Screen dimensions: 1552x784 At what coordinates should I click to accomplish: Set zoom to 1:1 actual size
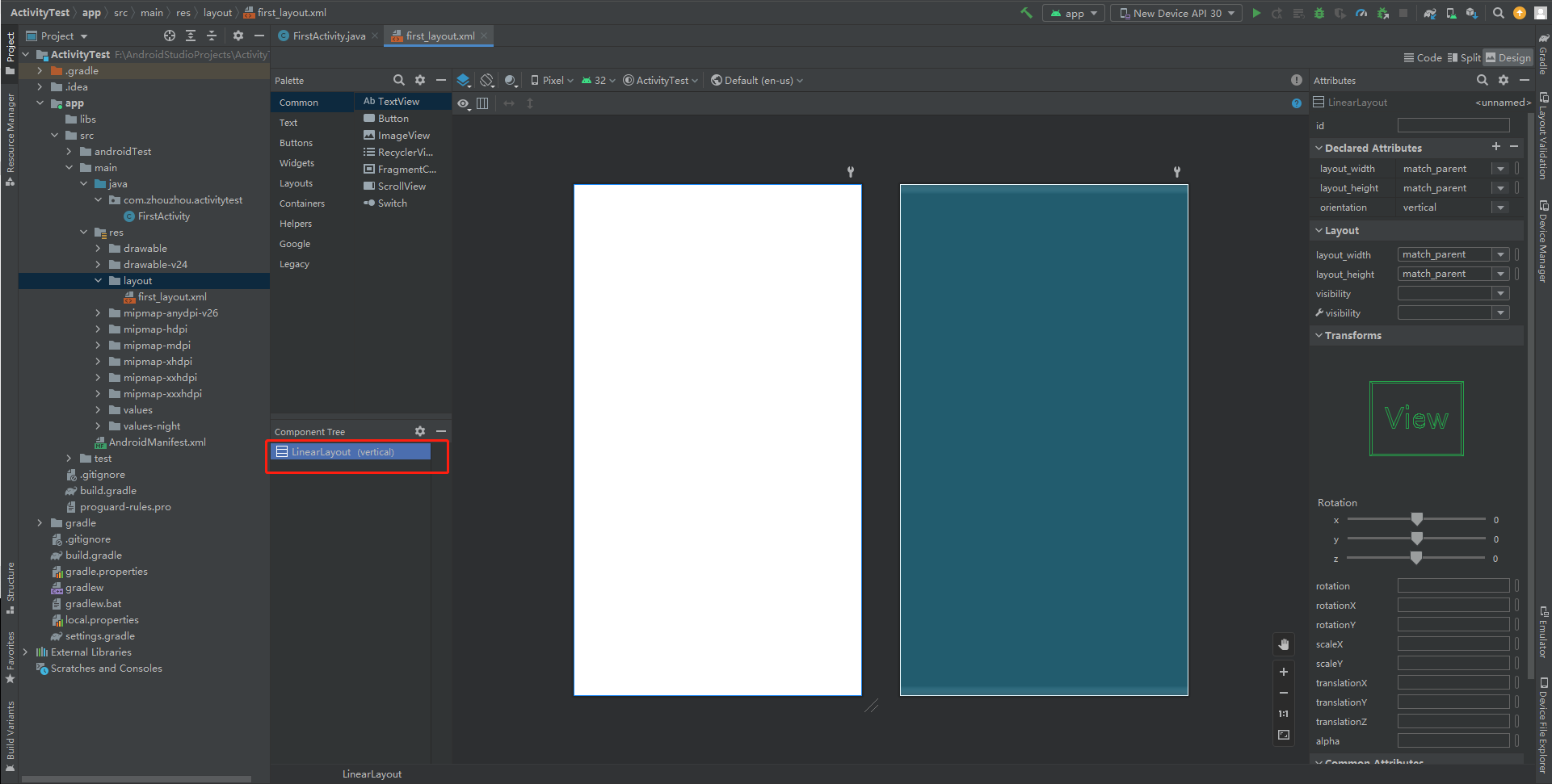point(1284,714)
